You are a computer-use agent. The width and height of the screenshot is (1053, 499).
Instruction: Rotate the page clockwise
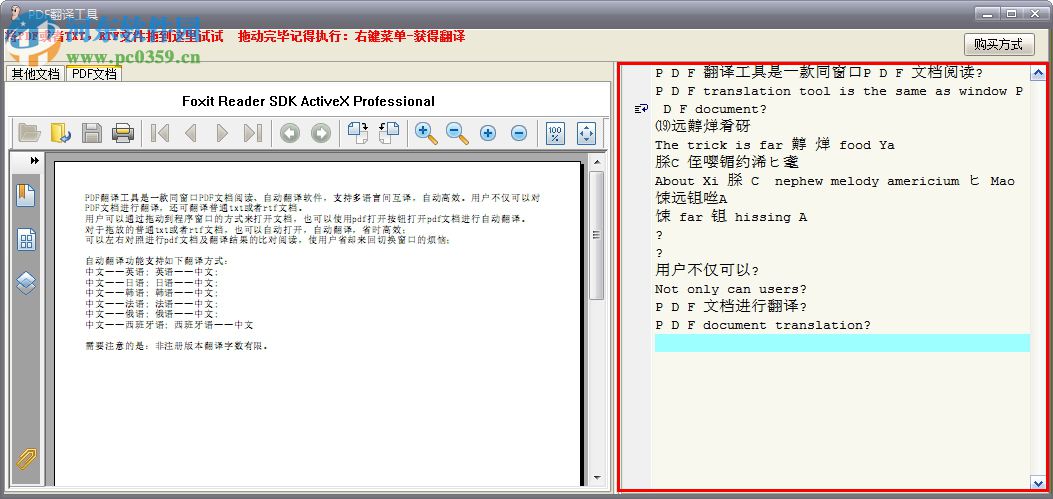coord(358,133)
